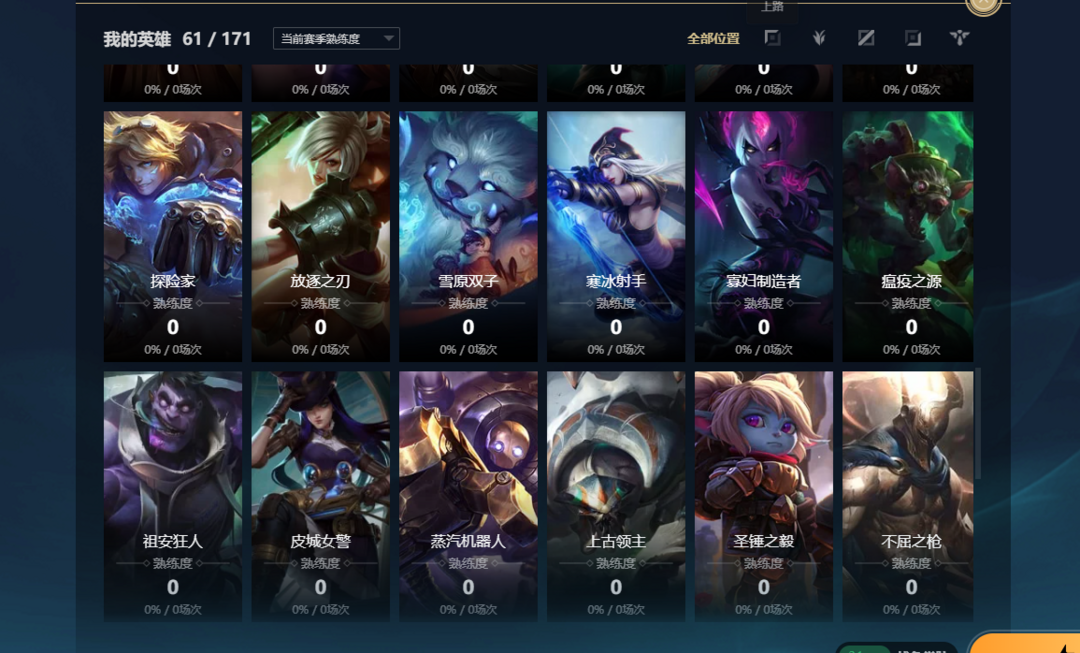Select the 祖安狂人 champion card
The height and width of the screenshot is (653, 1080).
point(173,497)
